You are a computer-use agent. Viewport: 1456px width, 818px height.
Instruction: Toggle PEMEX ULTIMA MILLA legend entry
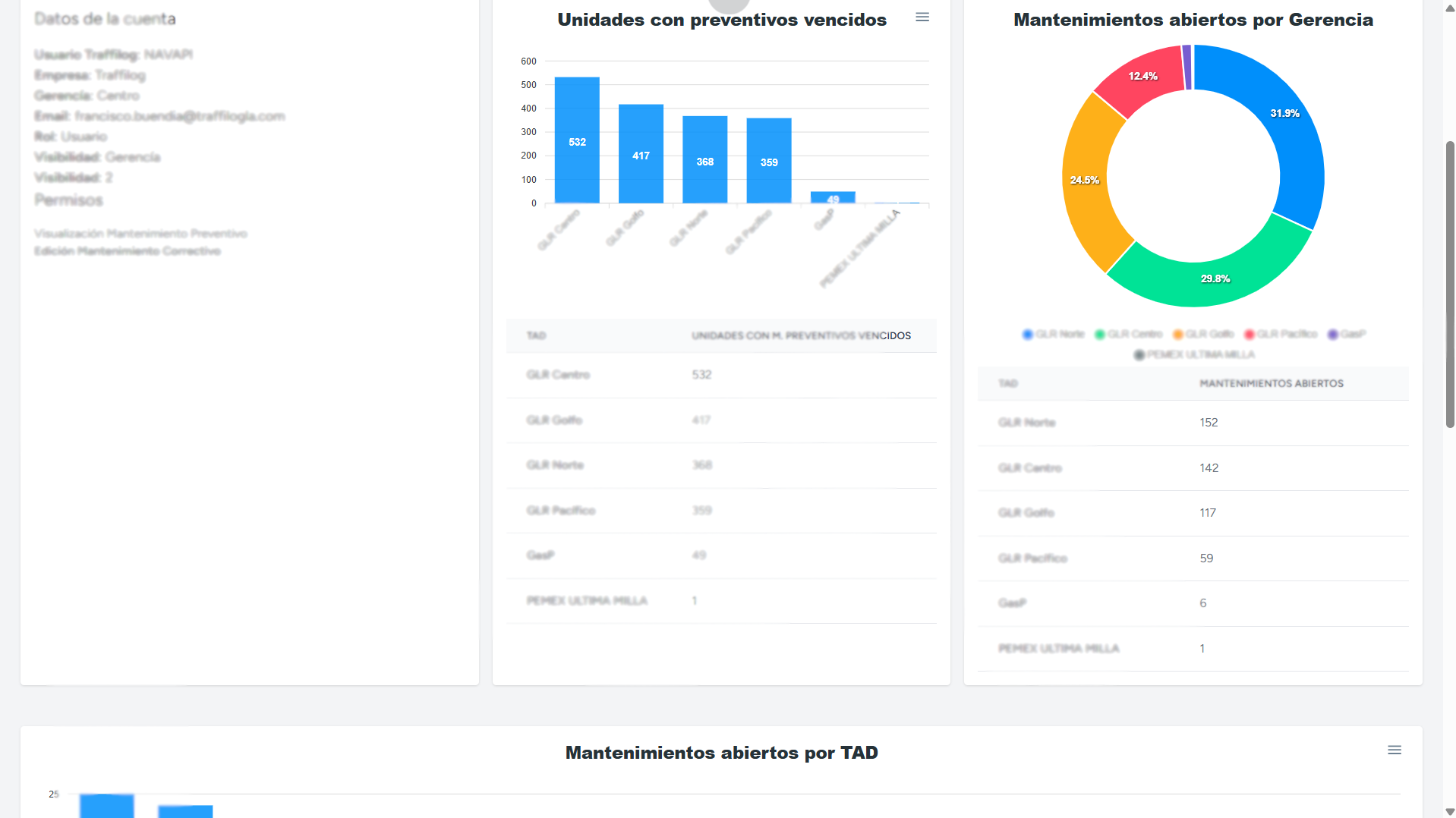click(1193, 355)
